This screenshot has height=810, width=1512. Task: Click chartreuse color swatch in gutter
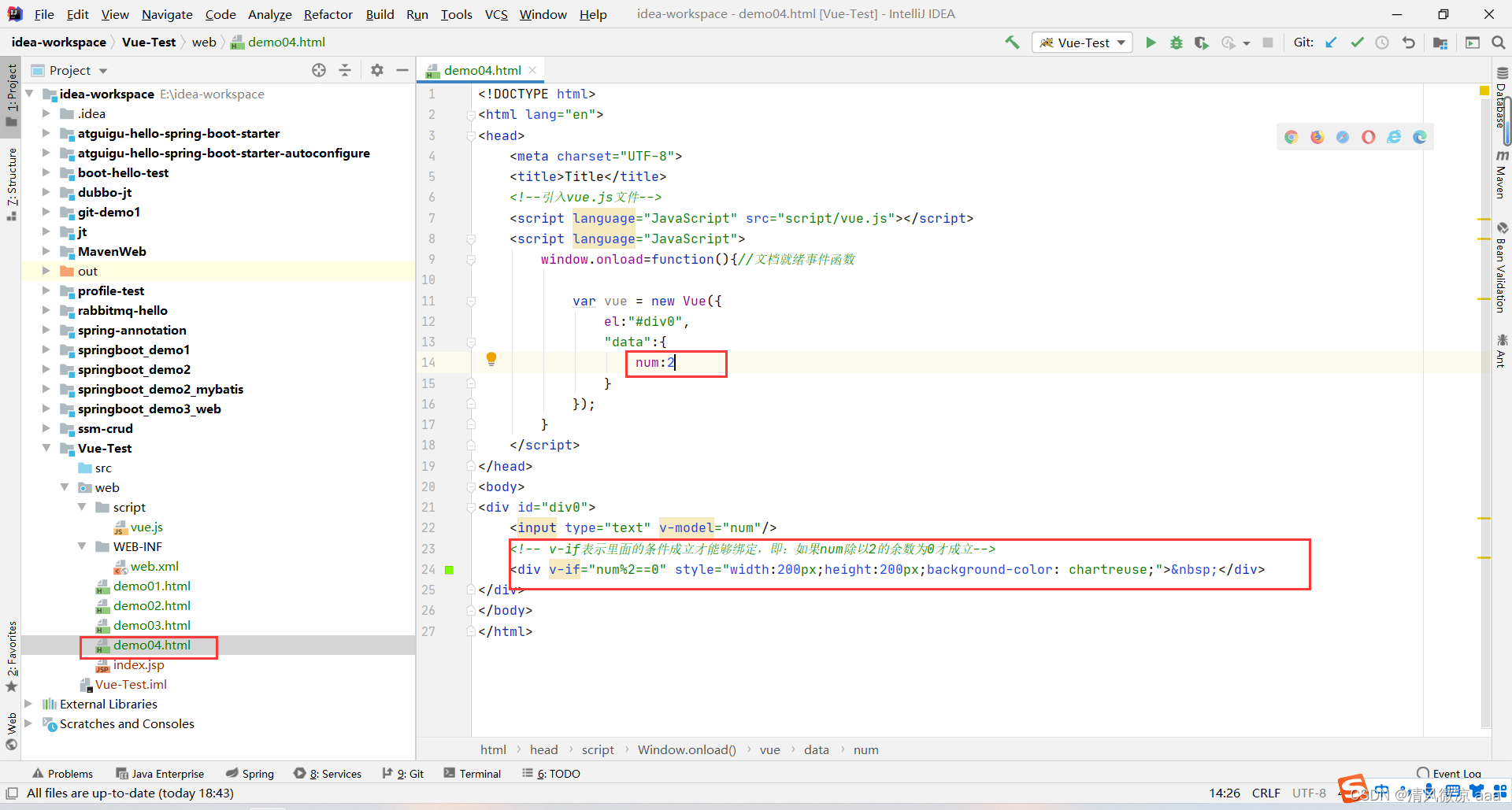450,570
